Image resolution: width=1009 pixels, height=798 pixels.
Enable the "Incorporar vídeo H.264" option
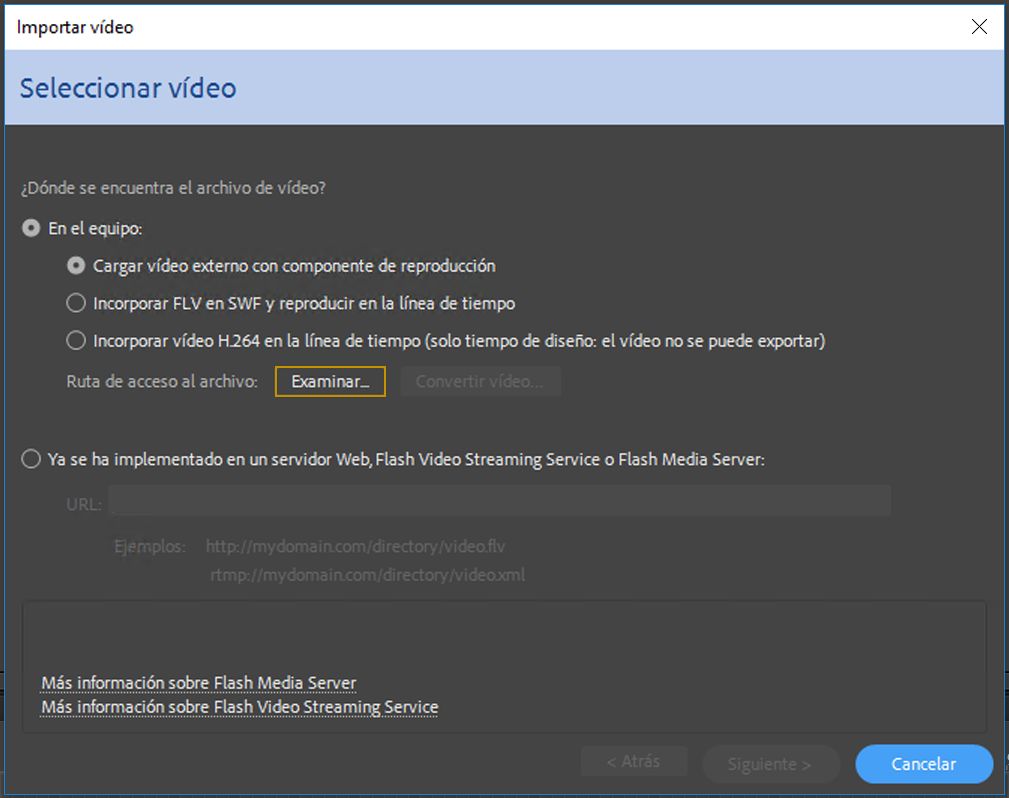tap(75, 340)
